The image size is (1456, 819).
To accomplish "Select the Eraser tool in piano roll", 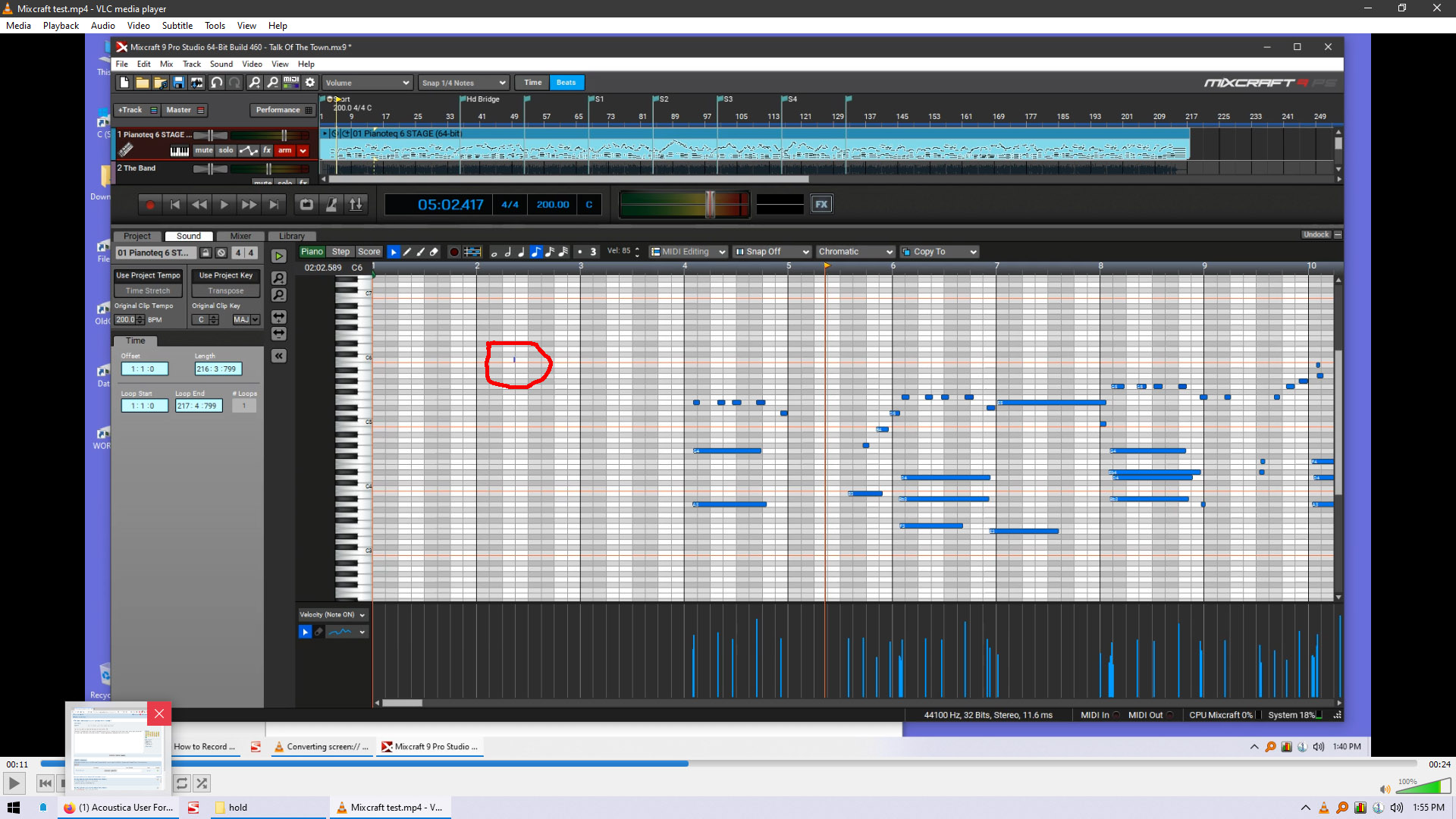I will pyautogui.click(x=434, y=252).
